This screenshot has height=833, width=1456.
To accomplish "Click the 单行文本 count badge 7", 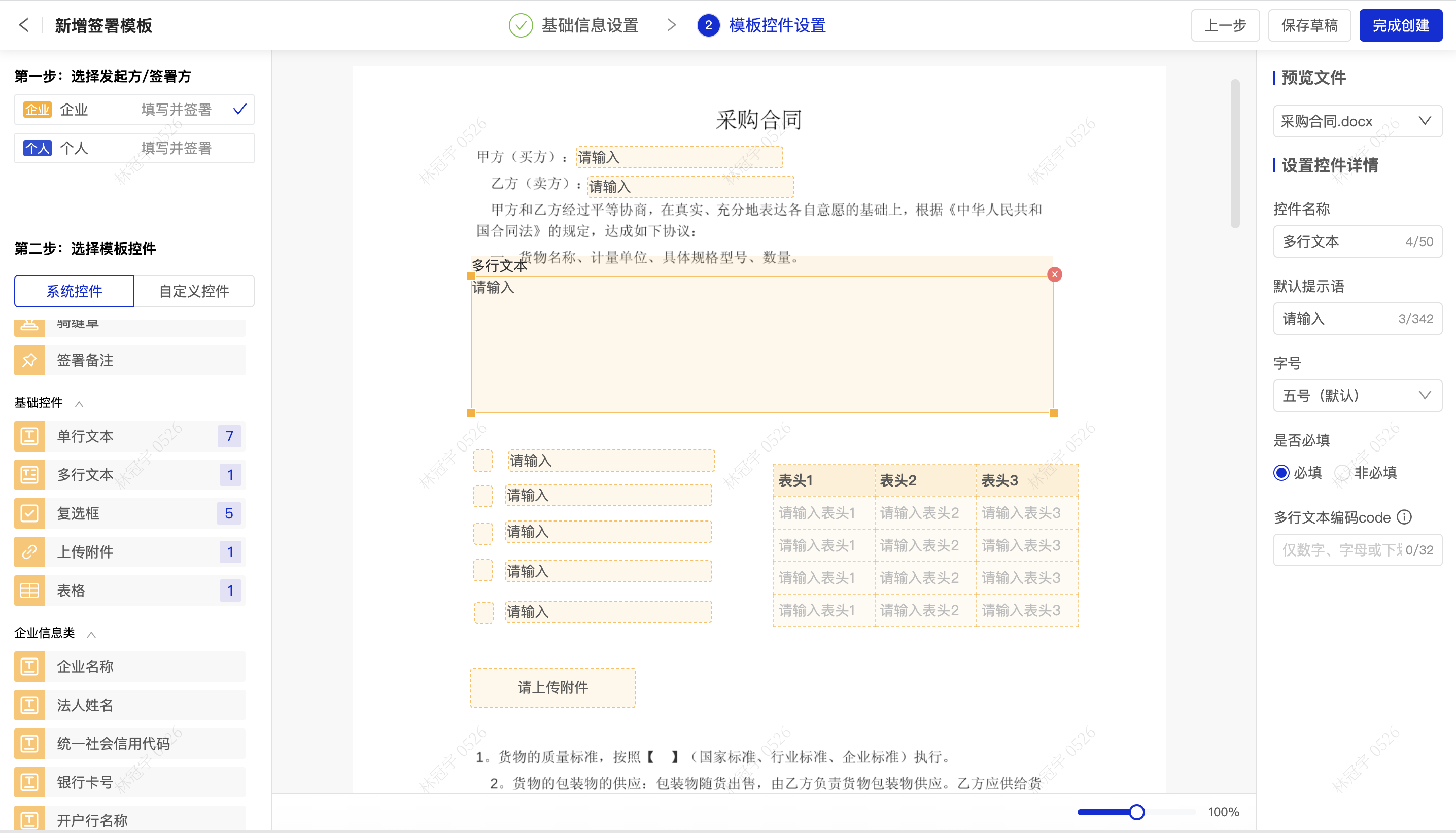I will point(229,436).
